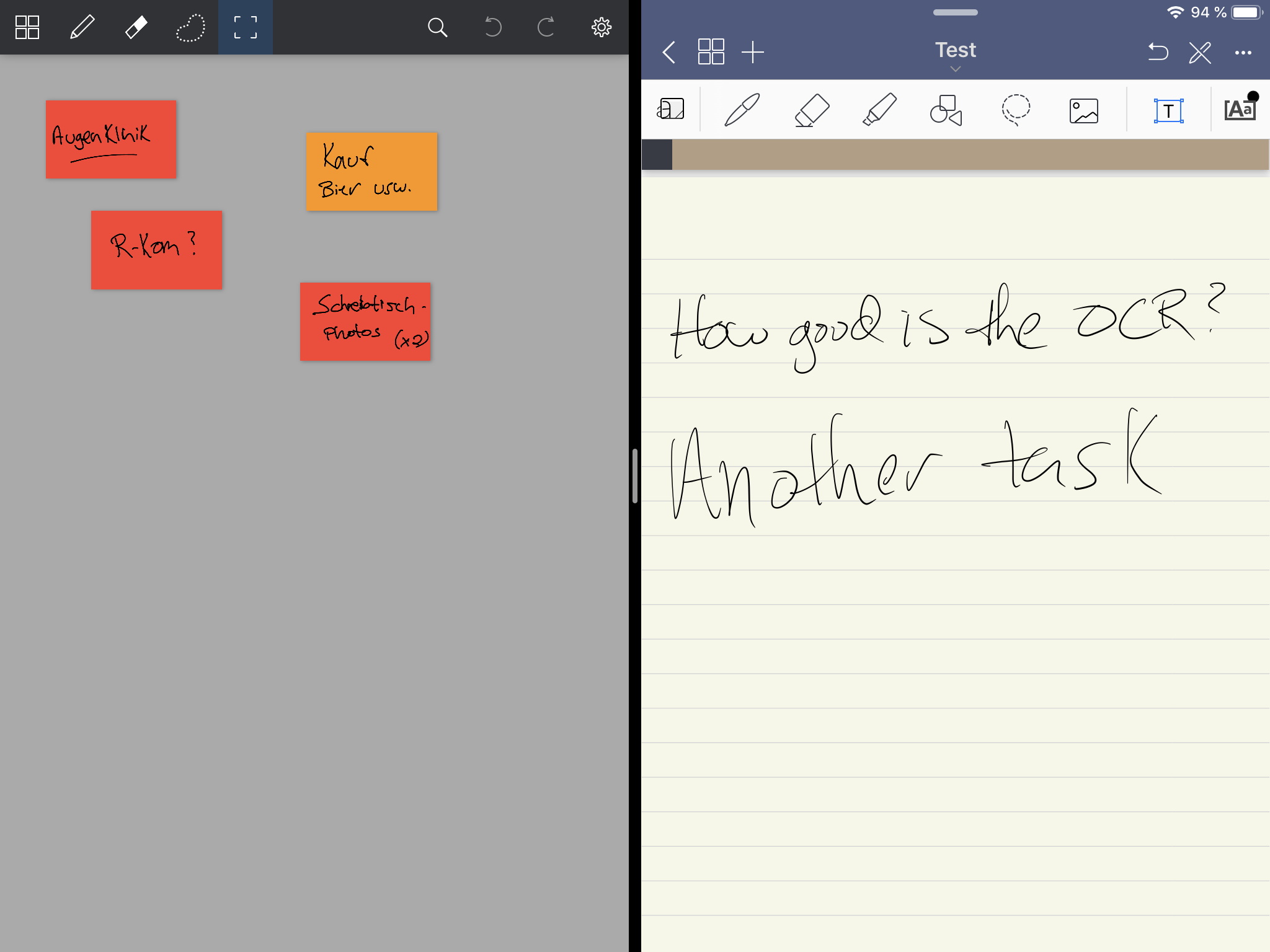
Task: Select the dashed lasso tool in notebook
Action: (x=1016, y=110)
